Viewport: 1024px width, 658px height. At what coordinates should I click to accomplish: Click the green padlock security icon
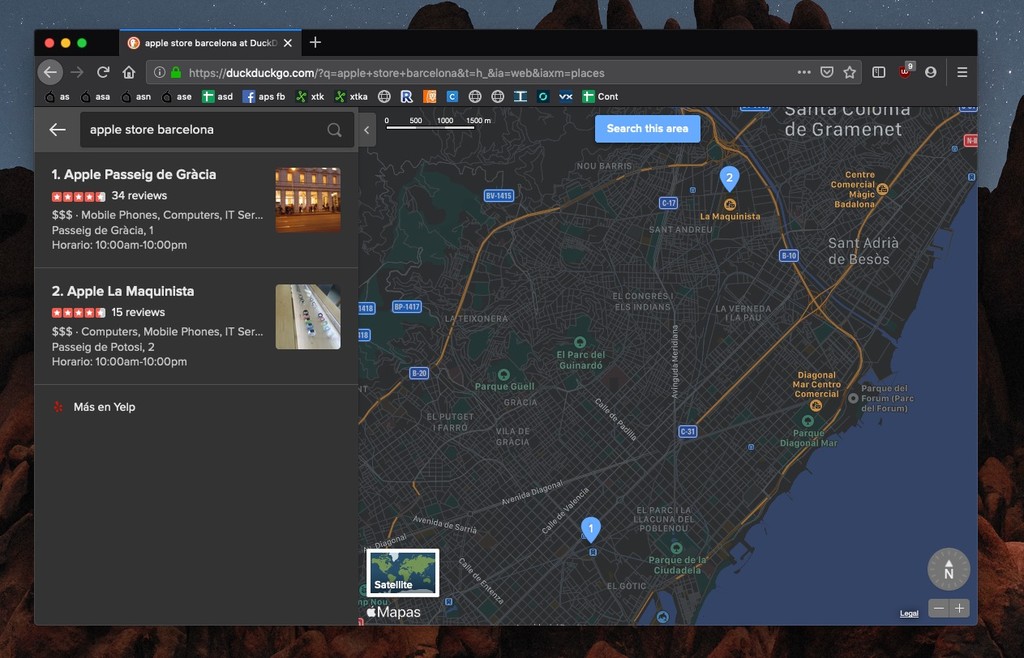(176, 72)
